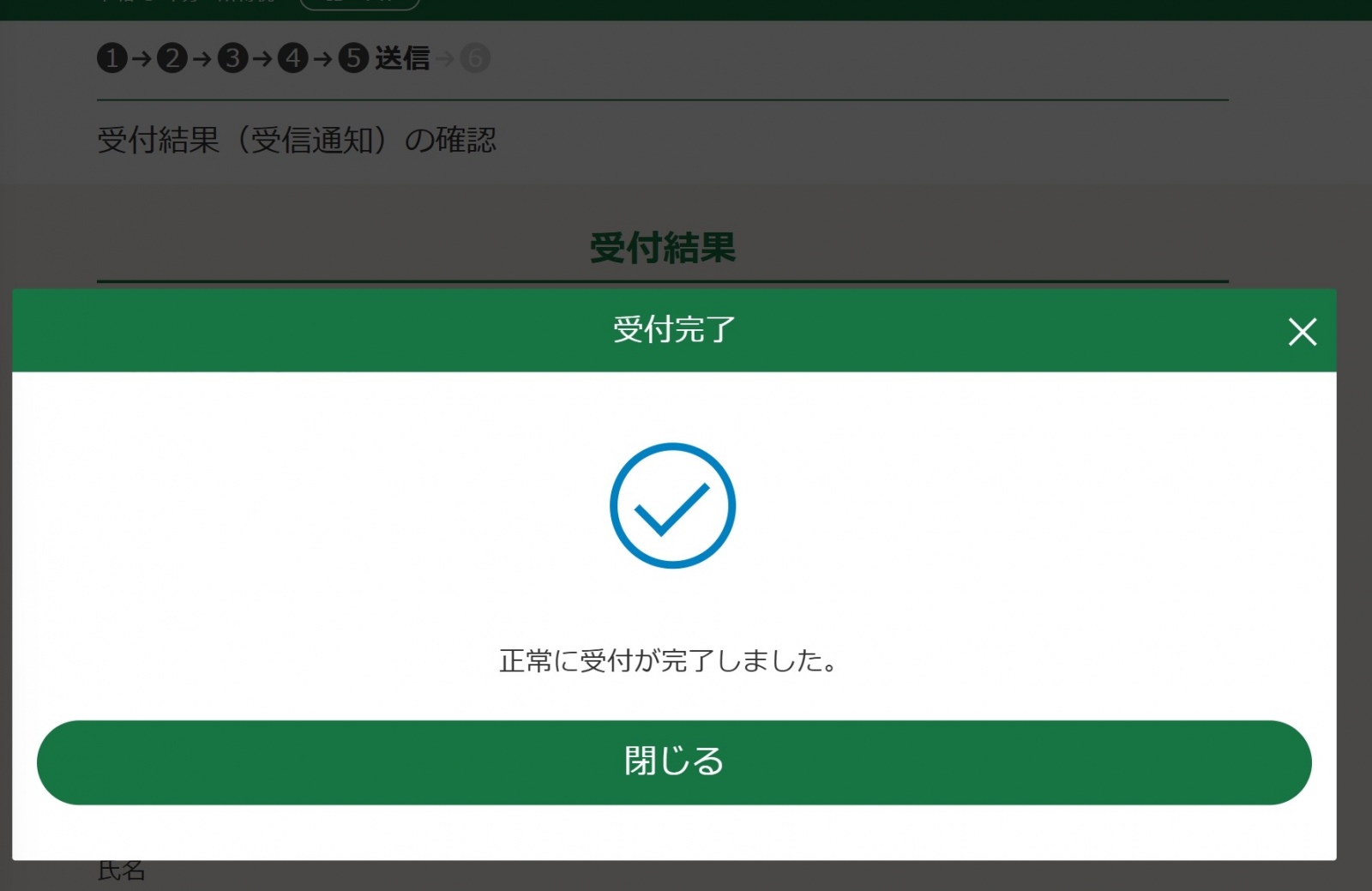Click the 受付完了 dialog title
Screen dimensions: 1372x891
click(674, 330)
